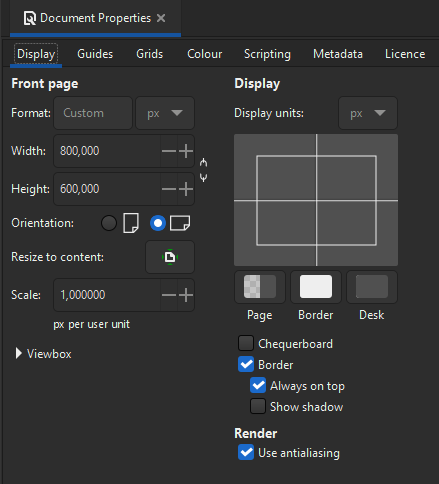Decrease the Height with the minus icon
This screenshot has width=439, height=484.
click(x=169, y=189)
